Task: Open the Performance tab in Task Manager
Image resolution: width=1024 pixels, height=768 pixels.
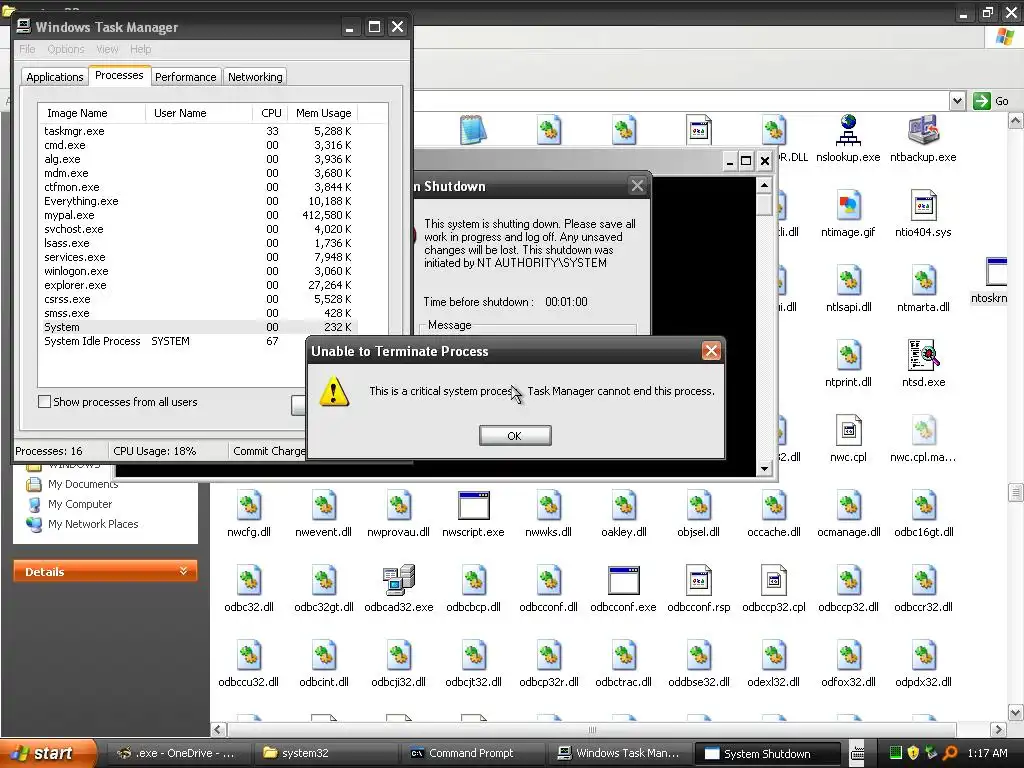Action: click(185, 77)
